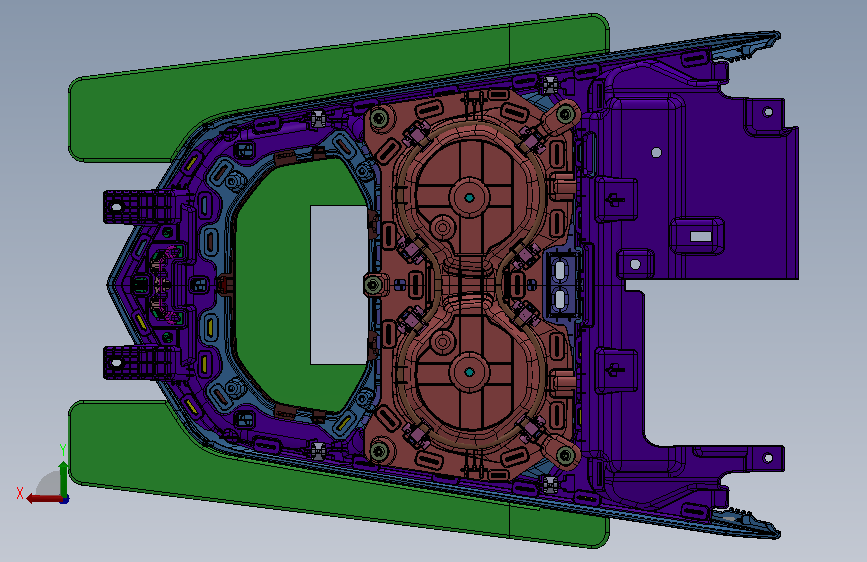Pick the bottom-left screw boss of the cup holder
Image resolution: width=867 pixels, height=562 pixels.
[x=379, y=451]
